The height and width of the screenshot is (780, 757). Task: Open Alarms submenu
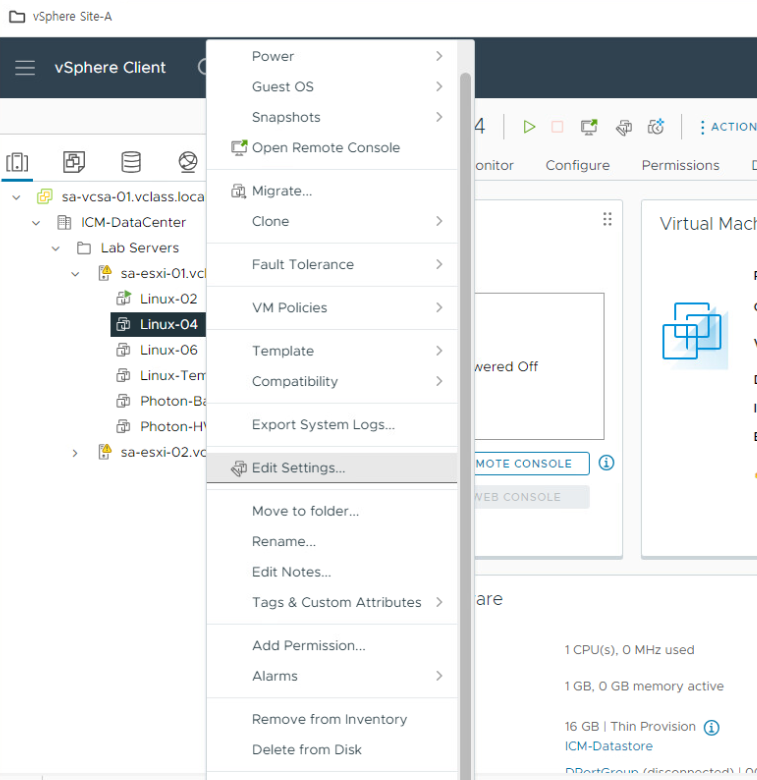(x=332, y=676)
